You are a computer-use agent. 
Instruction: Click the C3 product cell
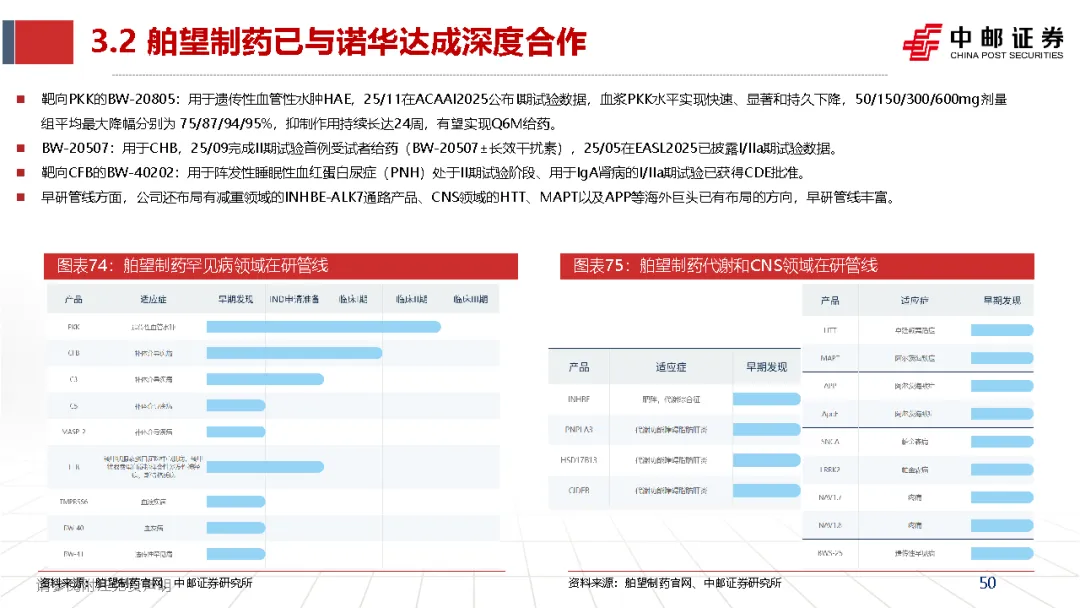point(74,379)
